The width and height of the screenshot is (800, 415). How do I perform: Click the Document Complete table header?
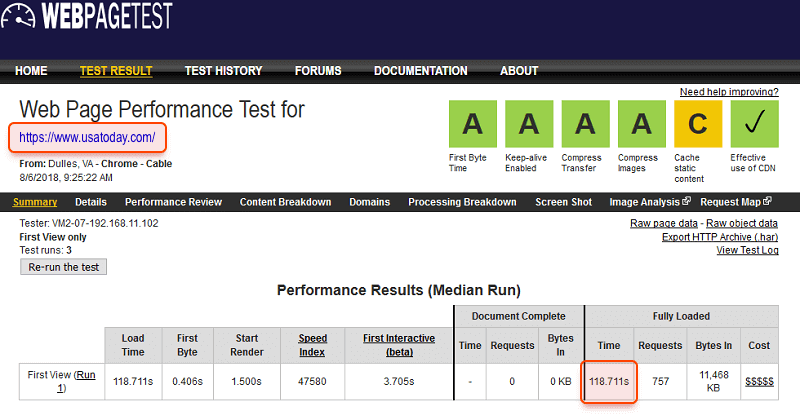pos(519,316)
